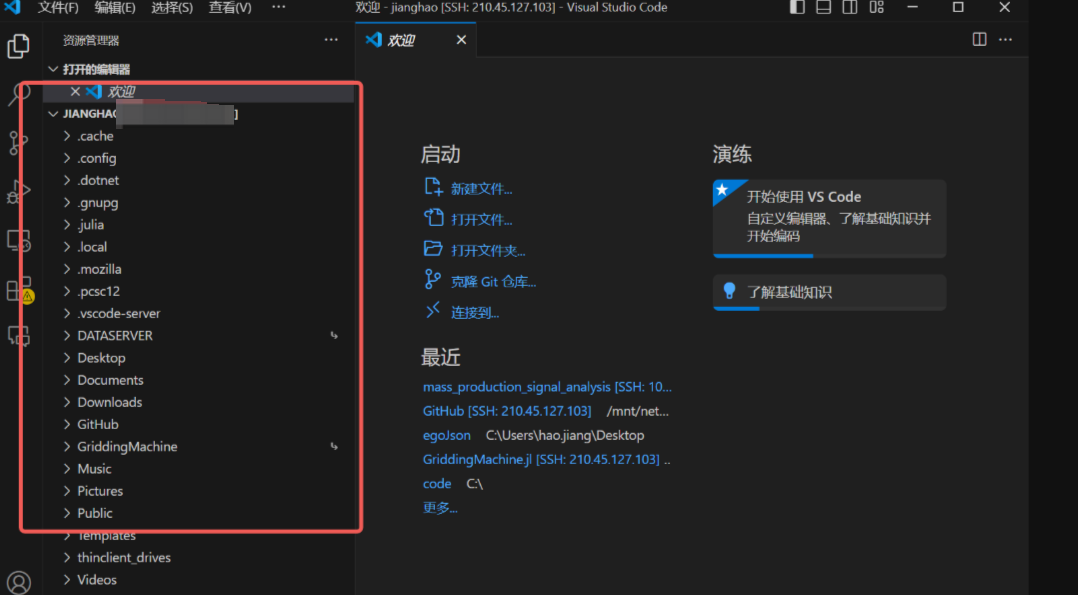Open the 编辑(E) menu
1078x595 pixels.
115,8
